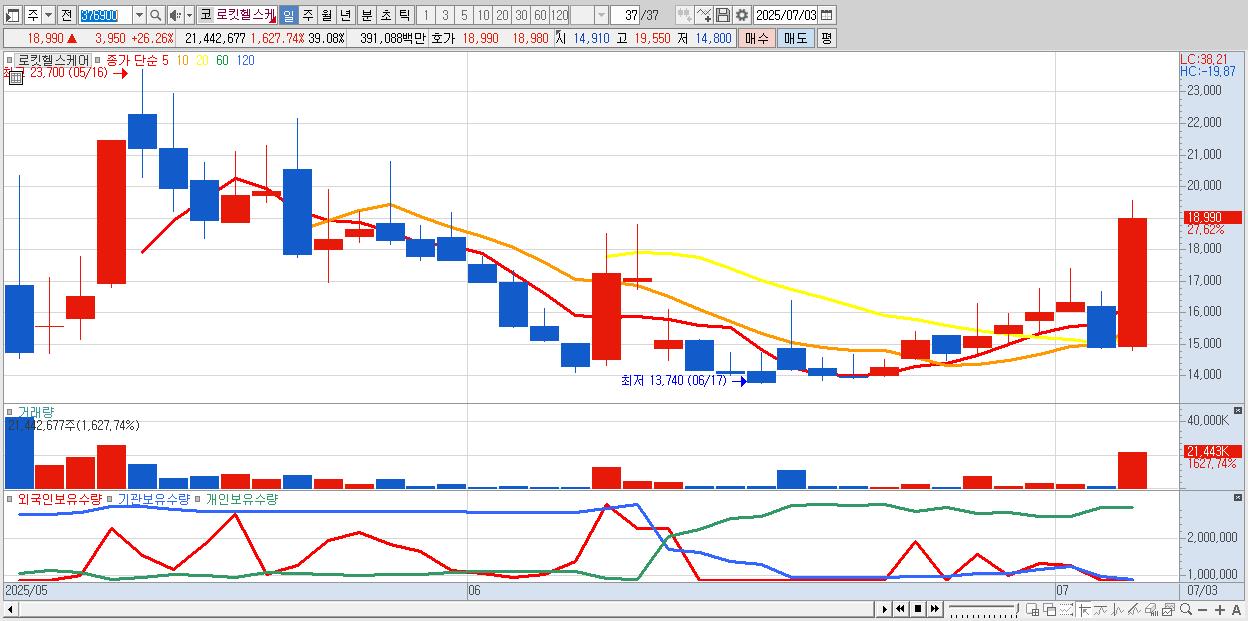
Task: Select the 초 (second) period button
Action: pos(385,15)
